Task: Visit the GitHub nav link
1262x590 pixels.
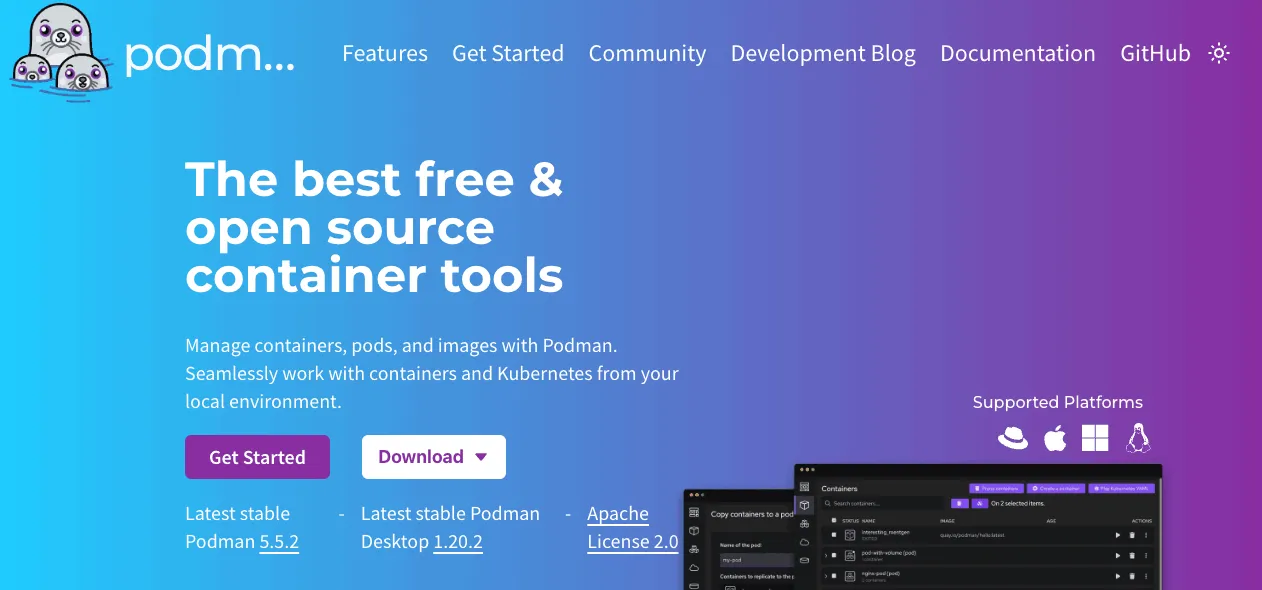Action: tap(1155, 53)
